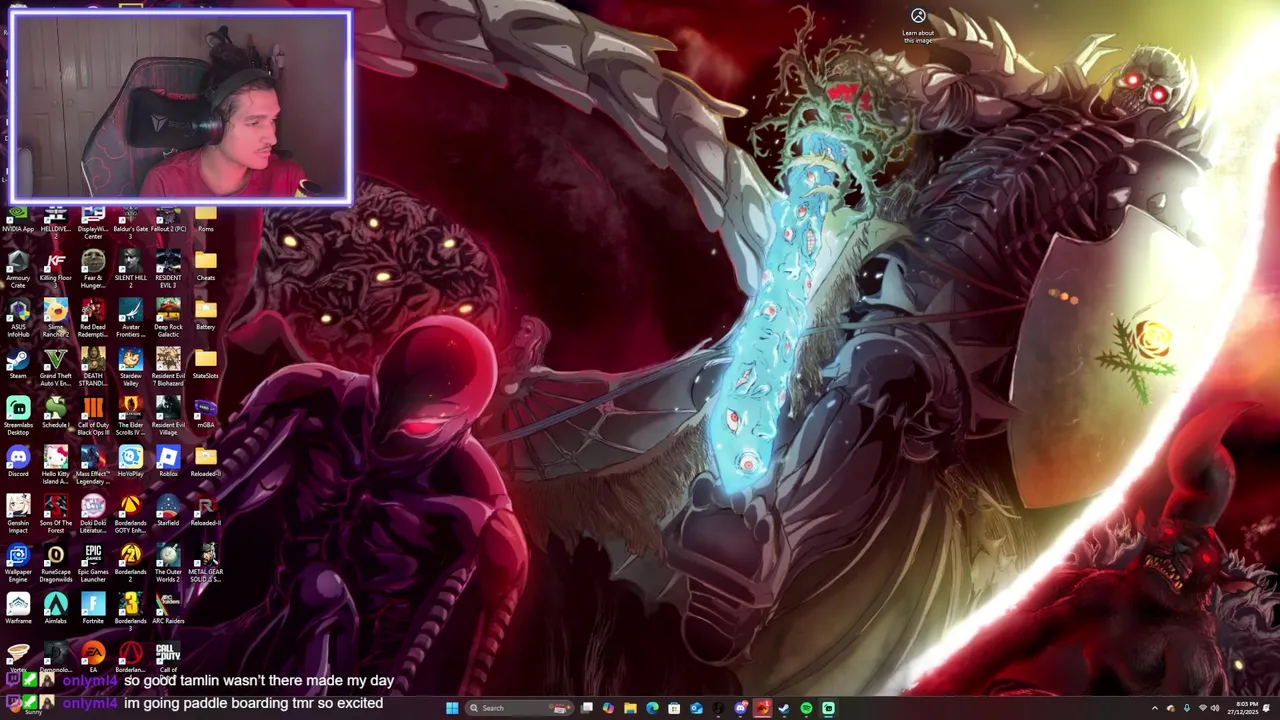Screen dimensions: 1280x720
Task: Open Hello Kitty Island Adventure shortcut
Action: pyautogui.click(x=55, y=463)
